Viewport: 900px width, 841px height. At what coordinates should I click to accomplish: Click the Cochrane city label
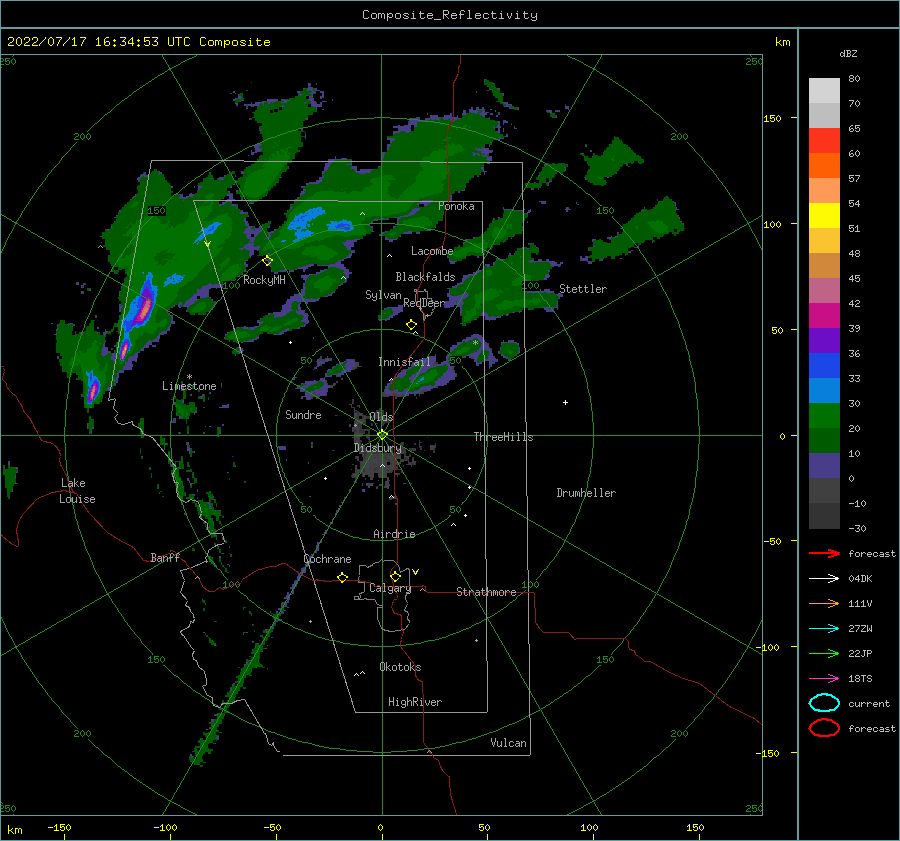pos(327,559)
